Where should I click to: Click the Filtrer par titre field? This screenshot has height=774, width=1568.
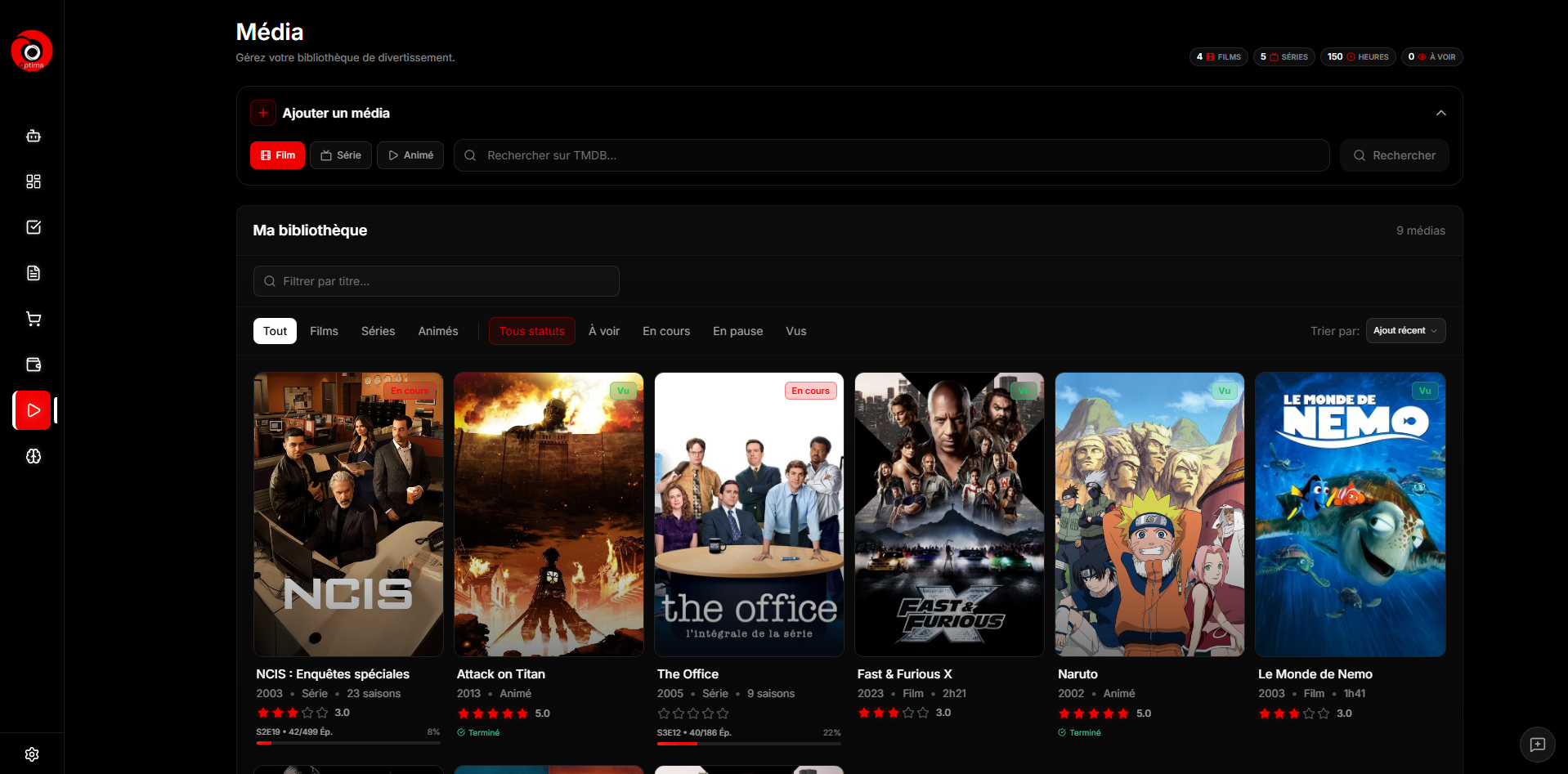coord(437,281)
